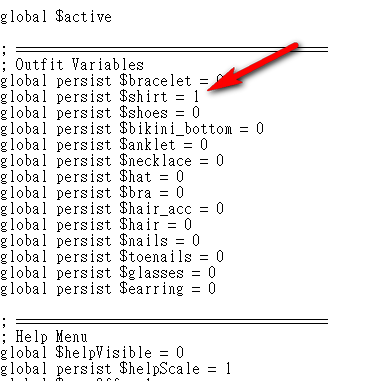Click the $earring variable name
This screenshot has width=379, height=381.
pos(151,289)
